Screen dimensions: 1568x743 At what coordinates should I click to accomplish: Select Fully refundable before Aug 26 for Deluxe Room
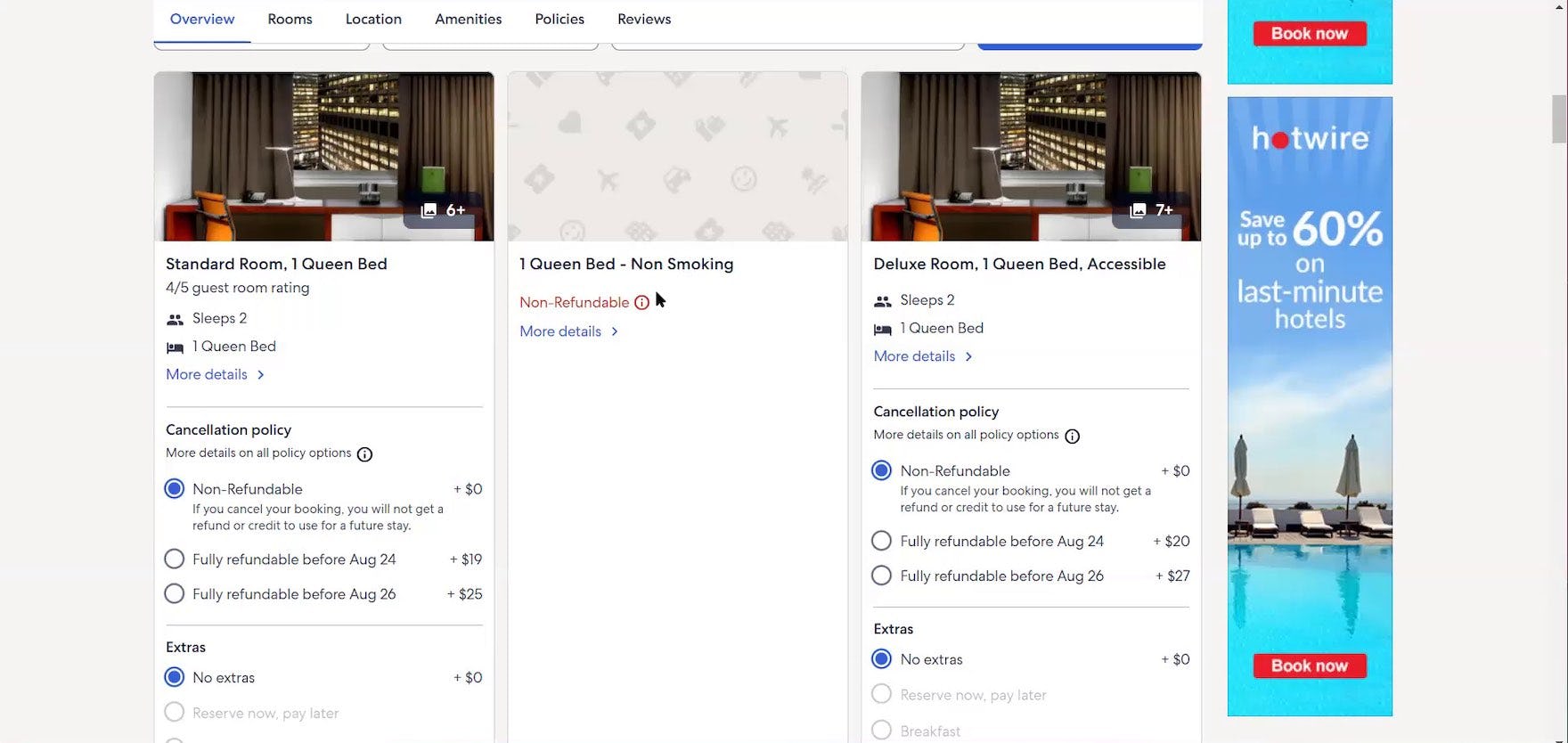[x=881, y=576]
